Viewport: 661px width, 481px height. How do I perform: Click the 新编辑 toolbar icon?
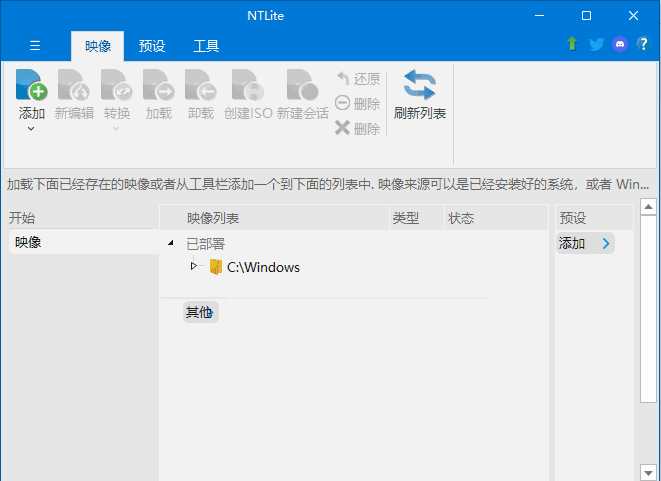74,85
